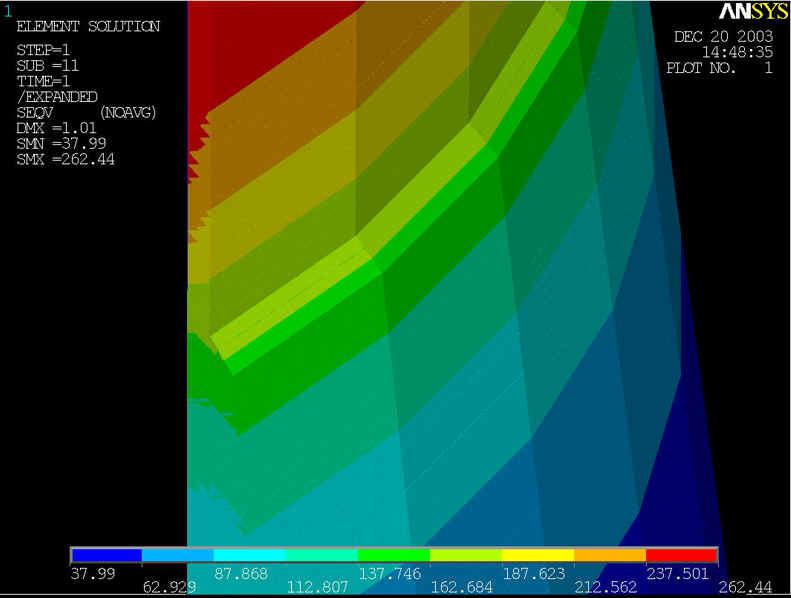Click the DEC 20 2003 date
791x598 pixels.
point(723,36)
